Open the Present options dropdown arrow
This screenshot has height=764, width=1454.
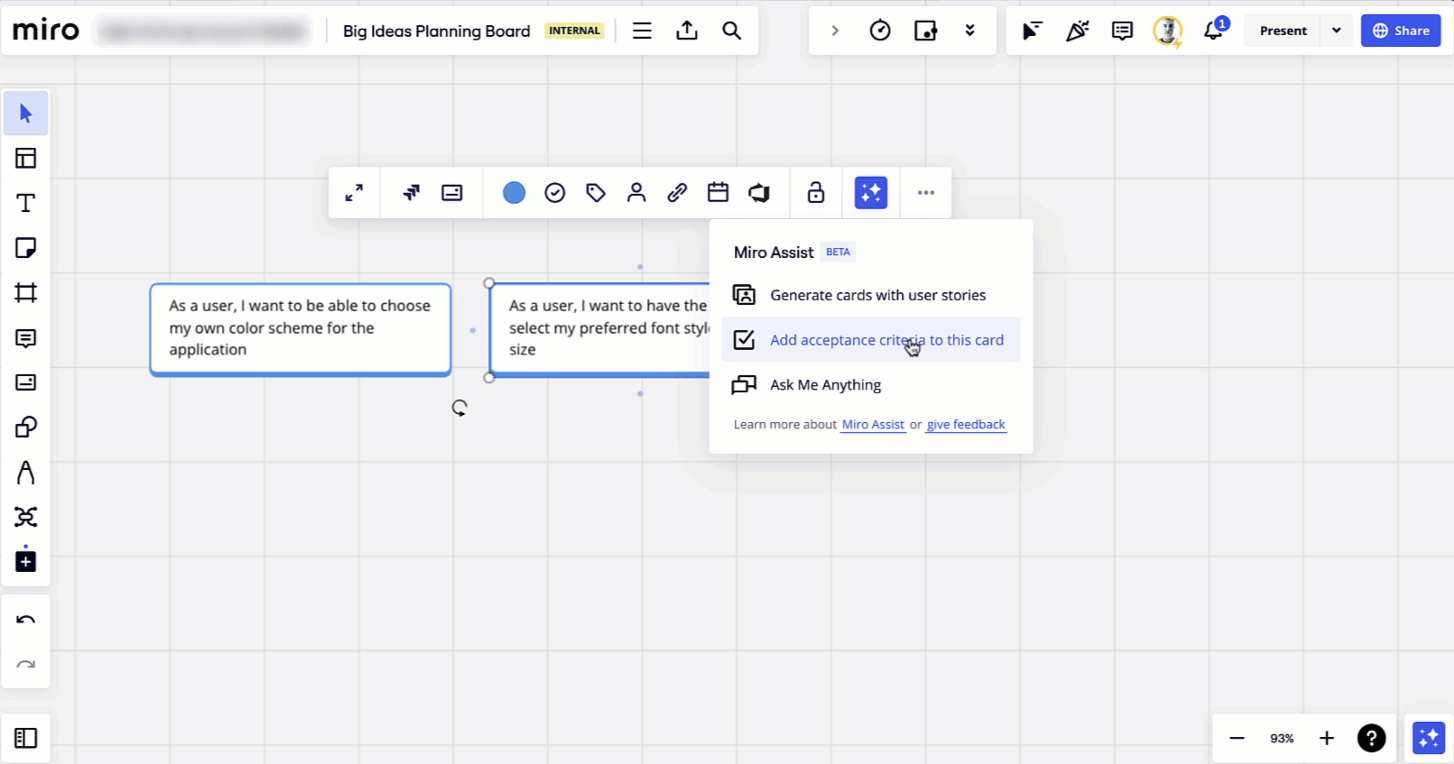pyautogui.click(x=1336, y=31)
